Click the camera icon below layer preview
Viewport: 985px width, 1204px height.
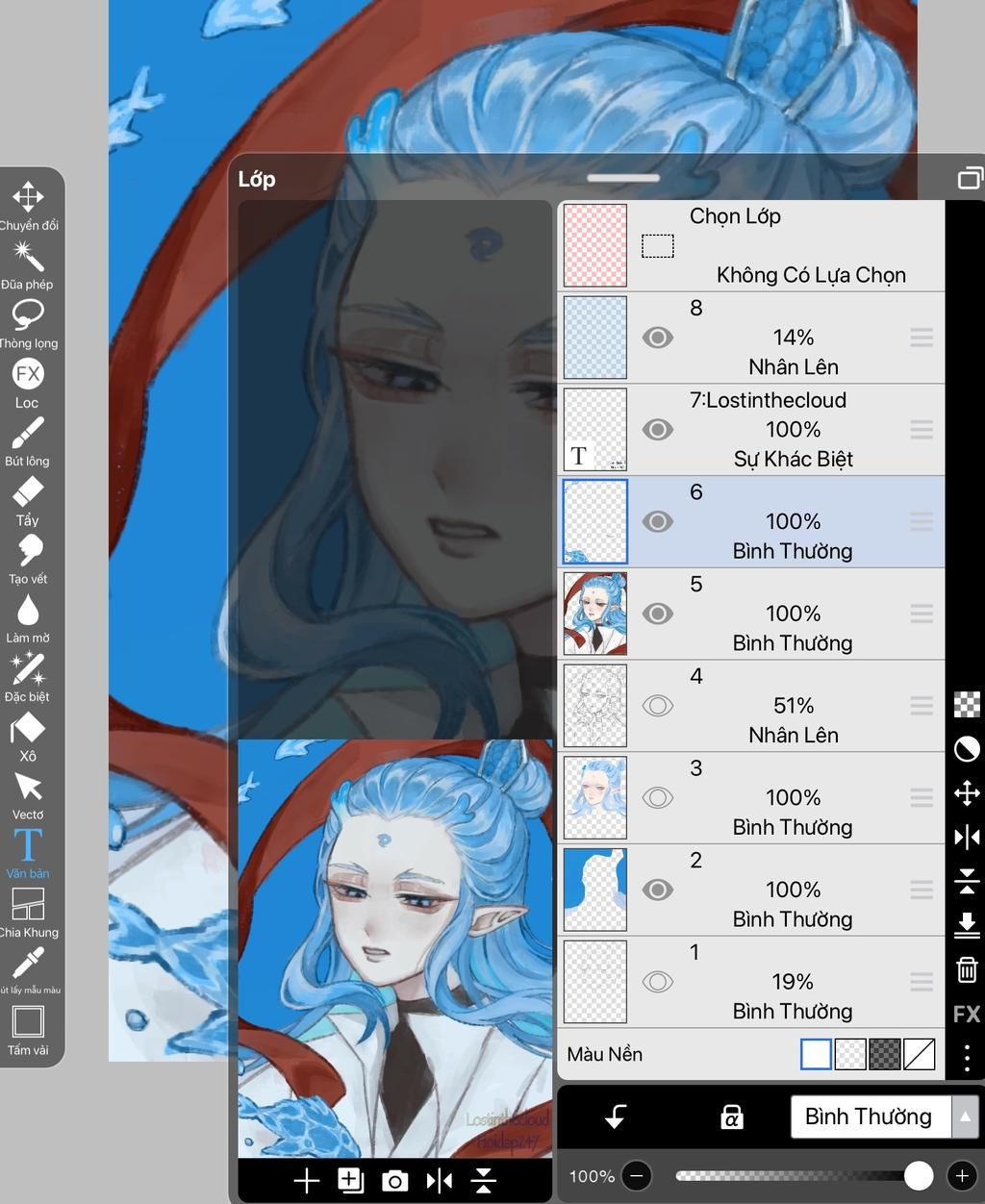[394, 1181]
